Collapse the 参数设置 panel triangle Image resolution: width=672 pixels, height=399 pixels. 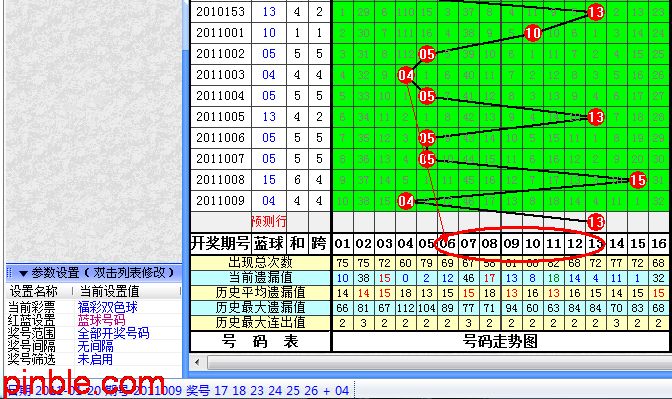click(23, 273)
